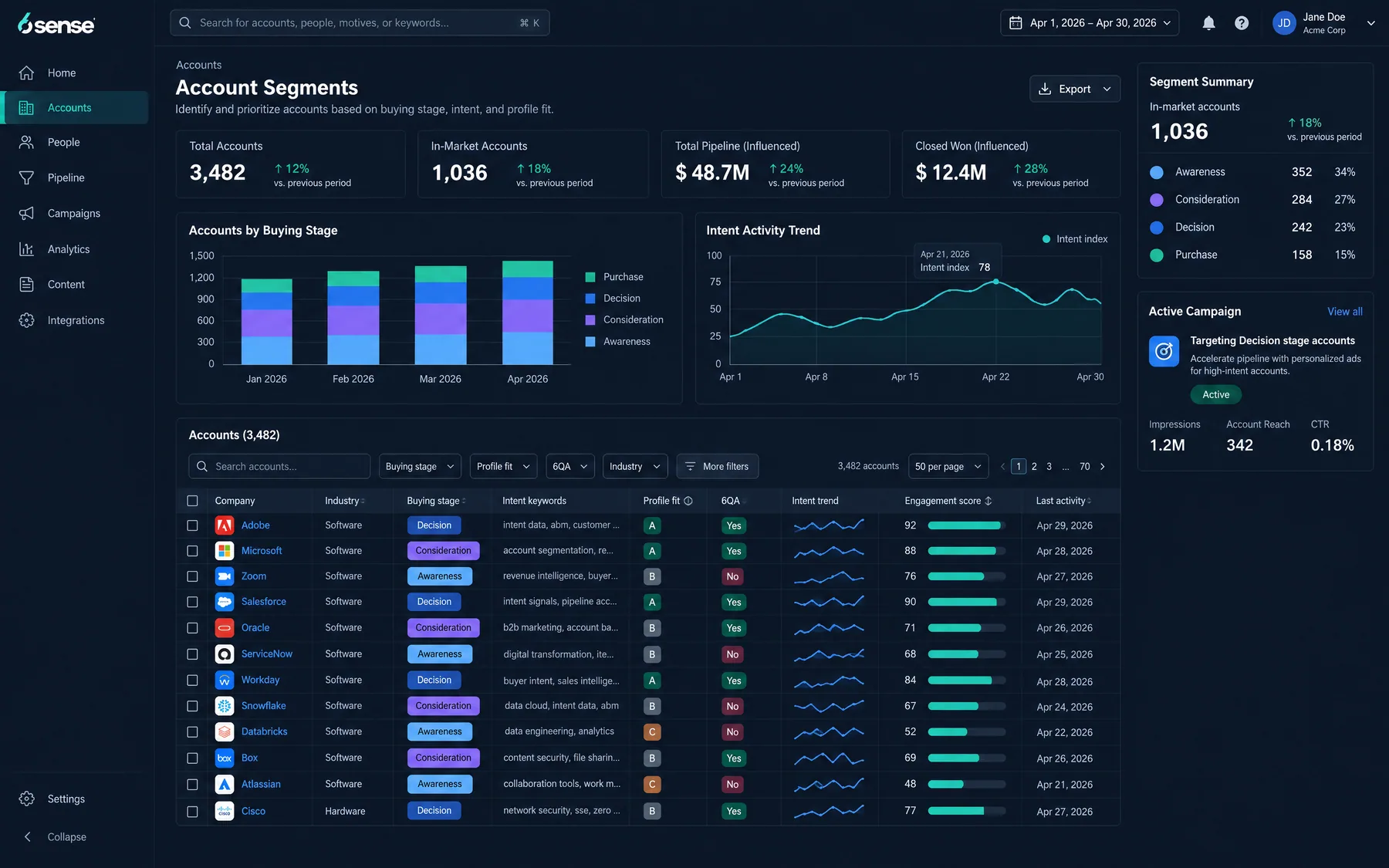
Task: Click the calendar icon in date range
Action: click(x=1016, y=23)
